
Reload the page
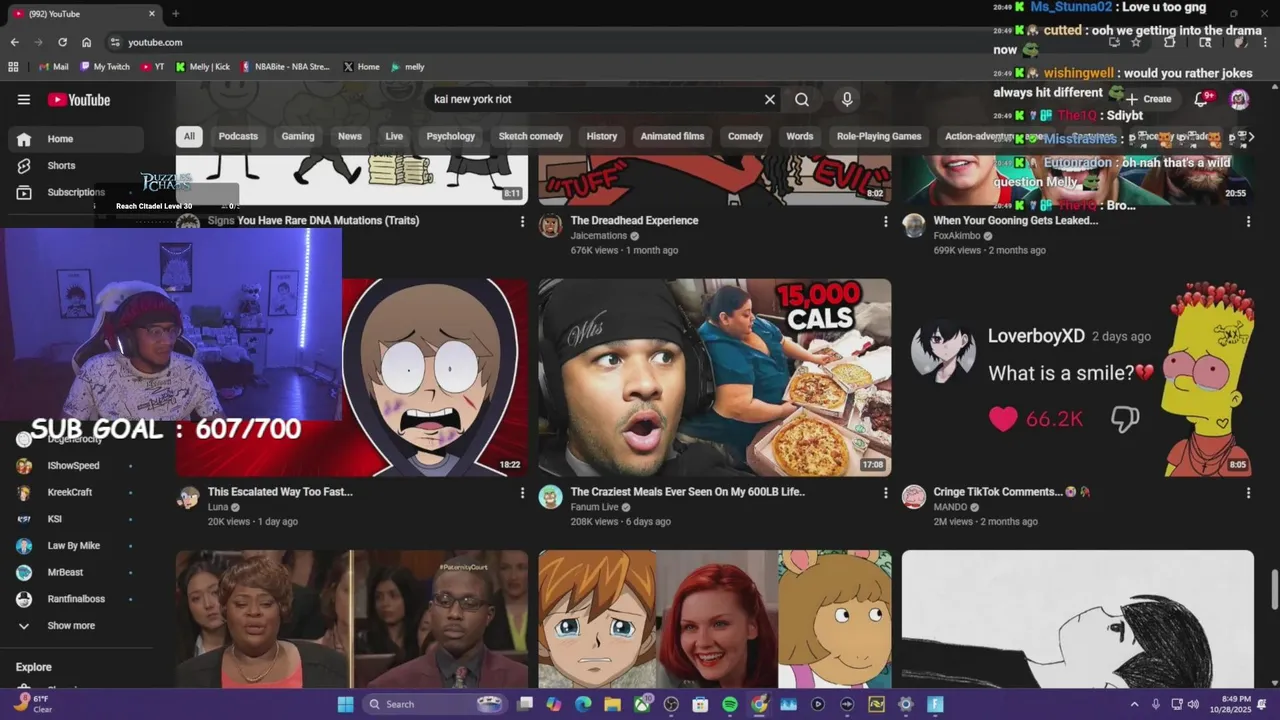[x=62, y=42]
